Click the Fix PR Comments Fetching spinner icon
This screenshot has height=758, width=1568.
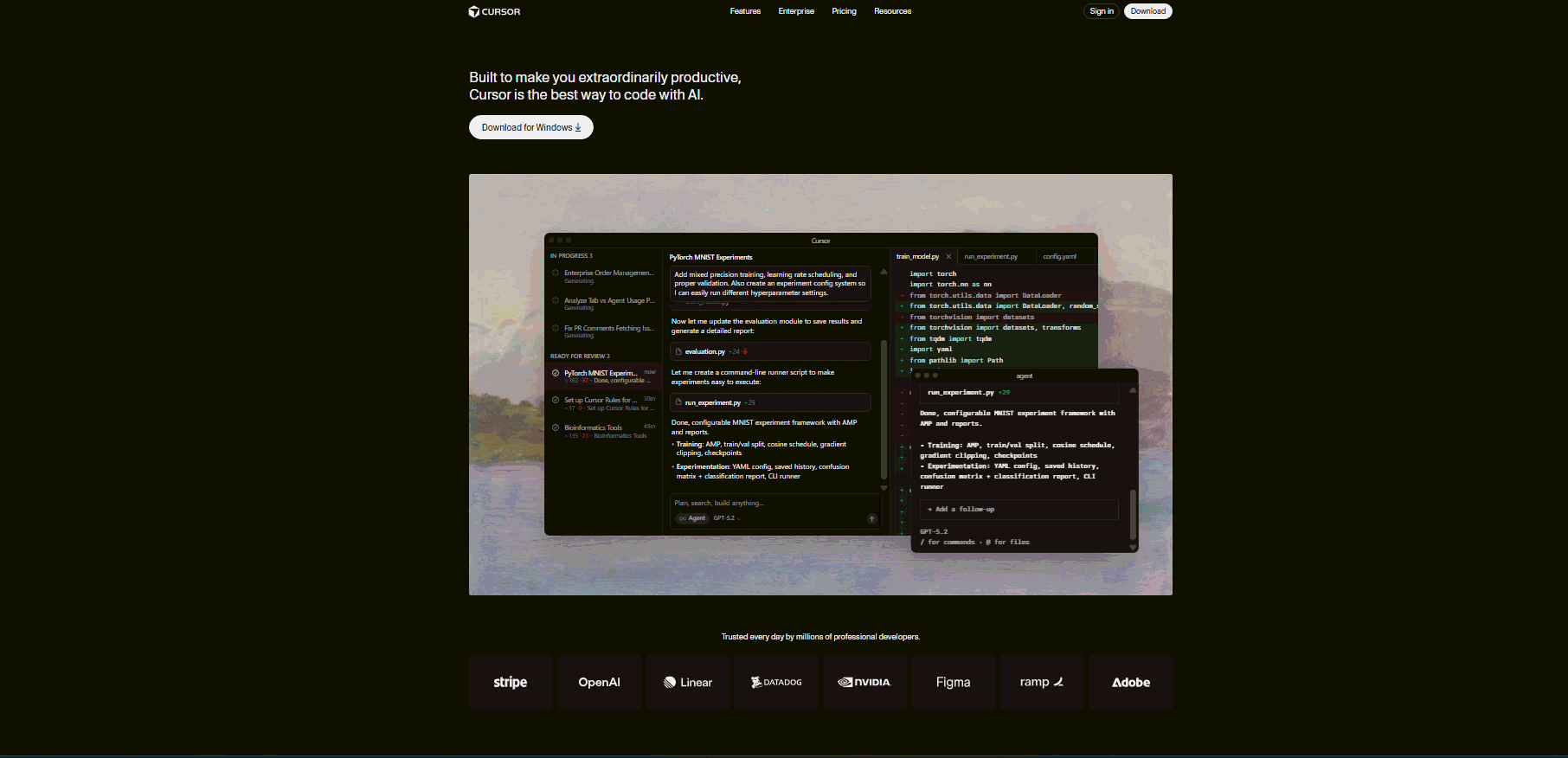pyautogui.click(x=556, y=328)
